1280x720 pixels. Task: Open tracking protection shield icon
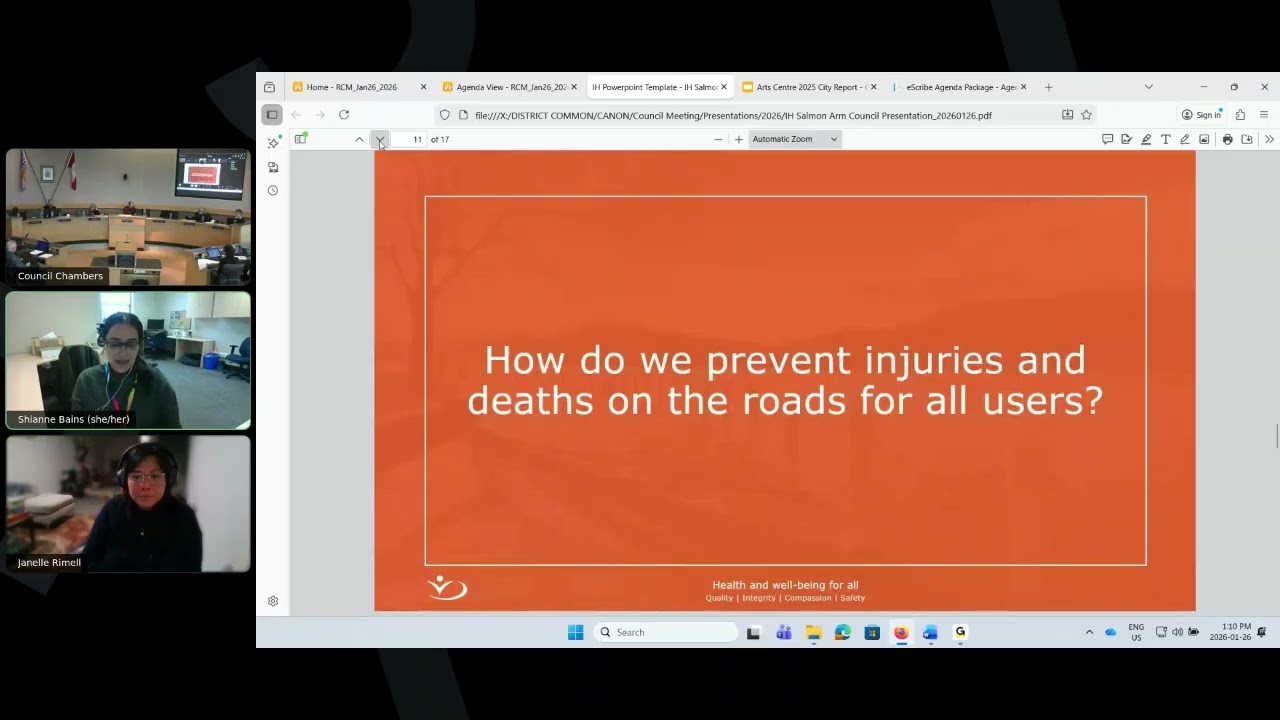(x=445, y=115)
